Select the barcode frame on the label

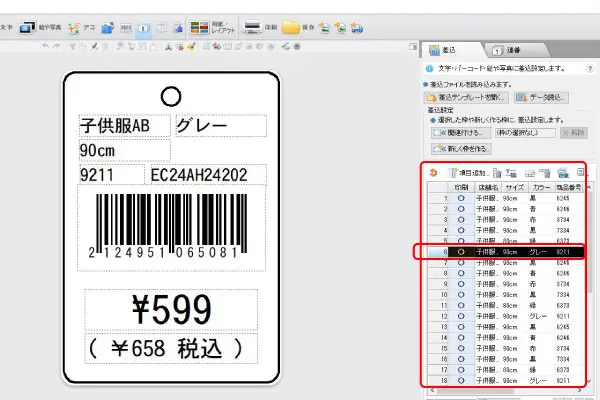tap(171, 228)
